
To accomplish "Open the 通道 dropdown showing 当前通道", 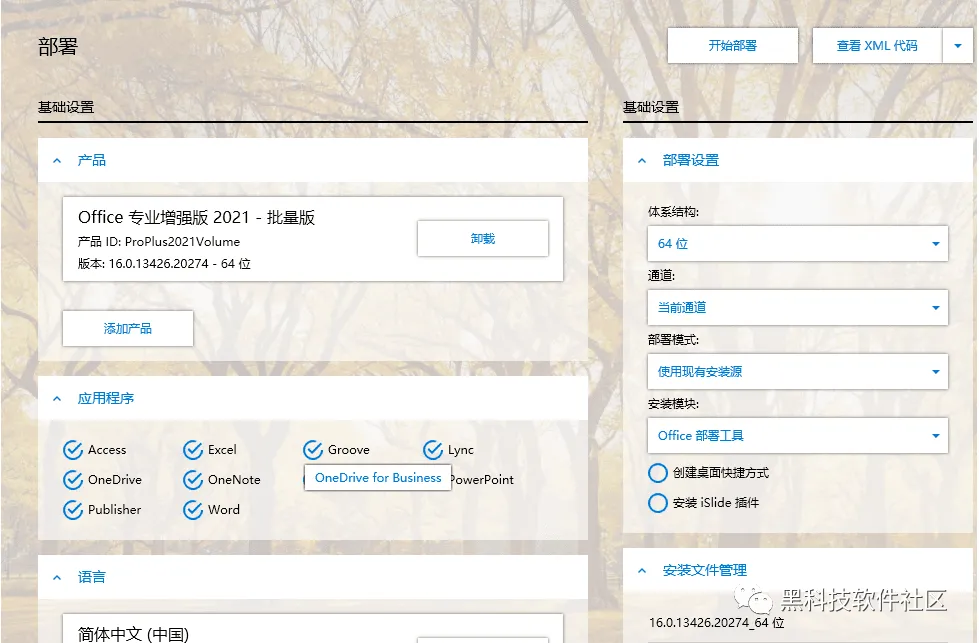I will [x=798, y=307].
